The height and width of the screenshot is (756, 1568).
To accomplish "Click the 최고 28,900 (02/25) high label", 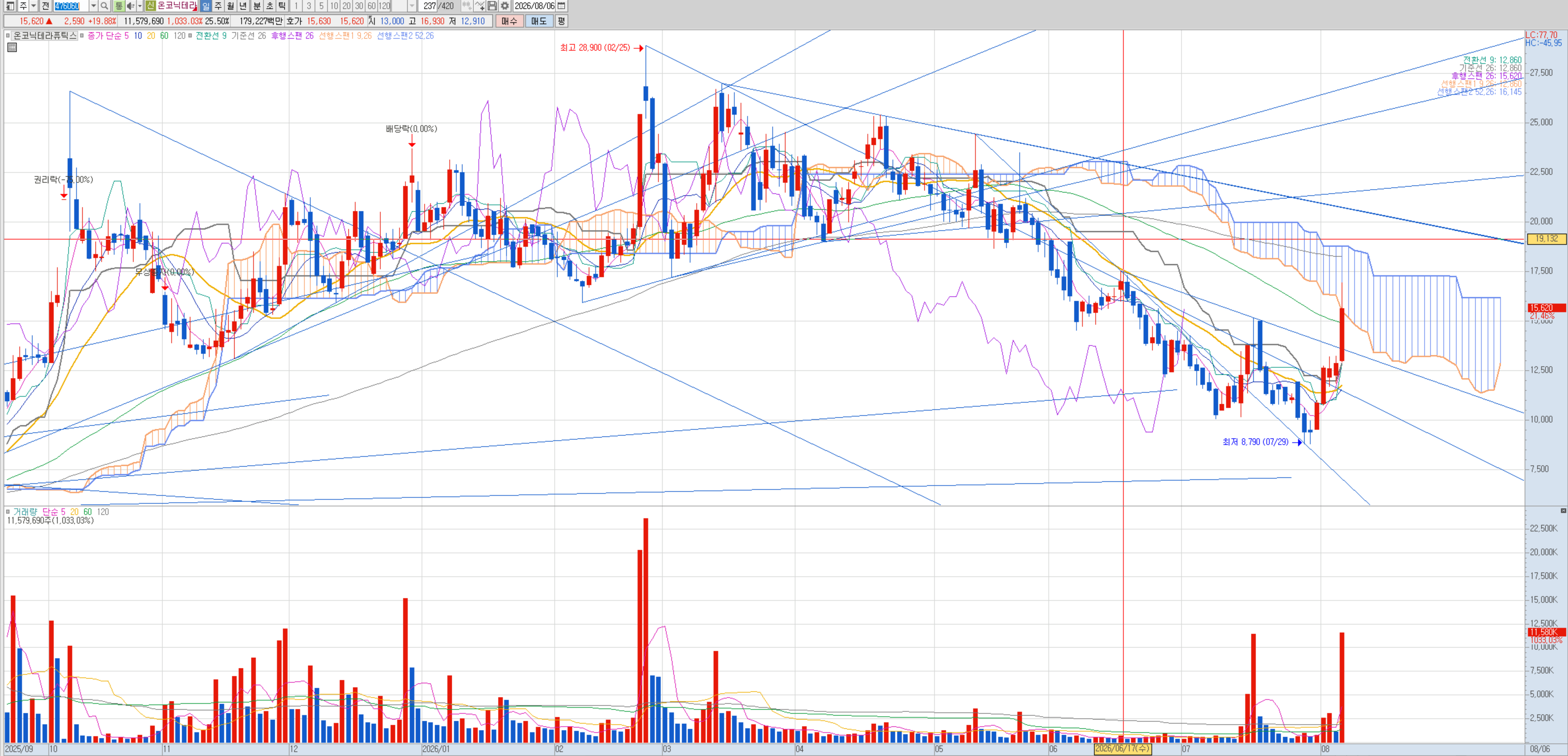I will pos(595,48).
